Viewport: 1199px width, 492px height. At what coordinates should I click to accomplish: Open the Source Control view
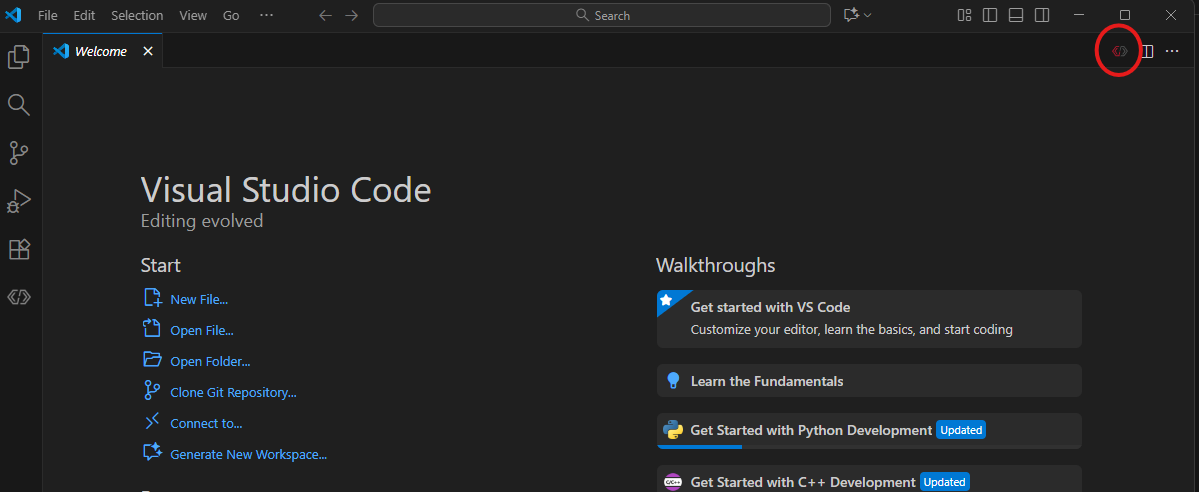coord(19,152)
